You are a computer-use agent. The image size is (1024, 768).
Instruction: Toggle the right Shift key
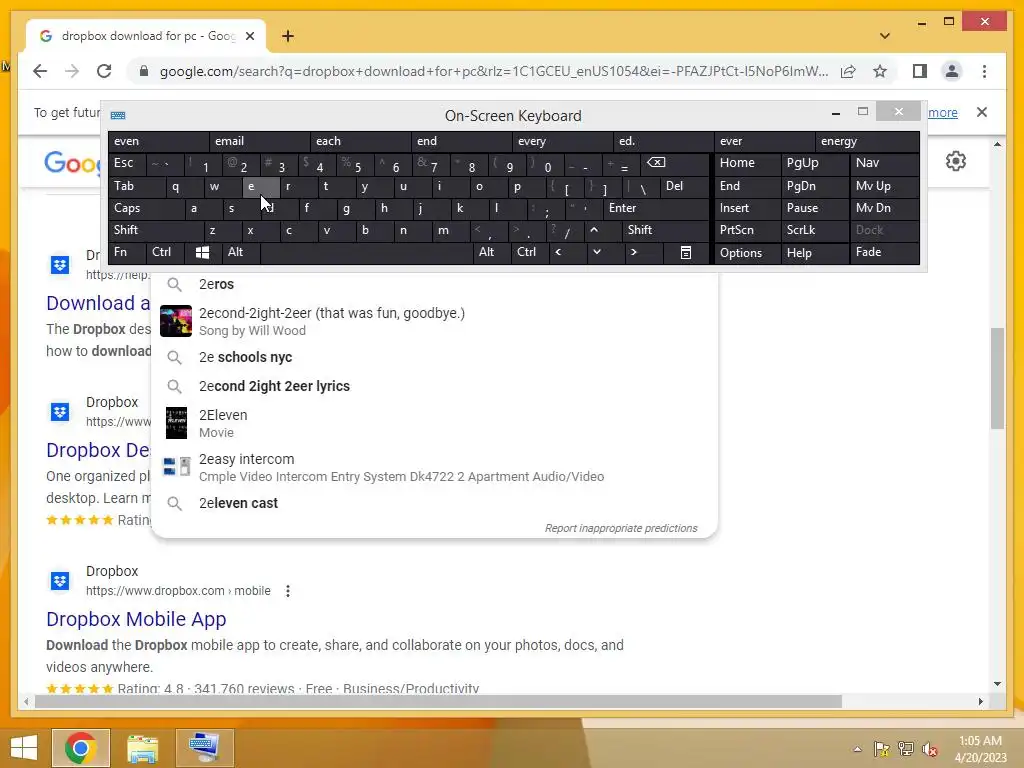pos(665,230)
